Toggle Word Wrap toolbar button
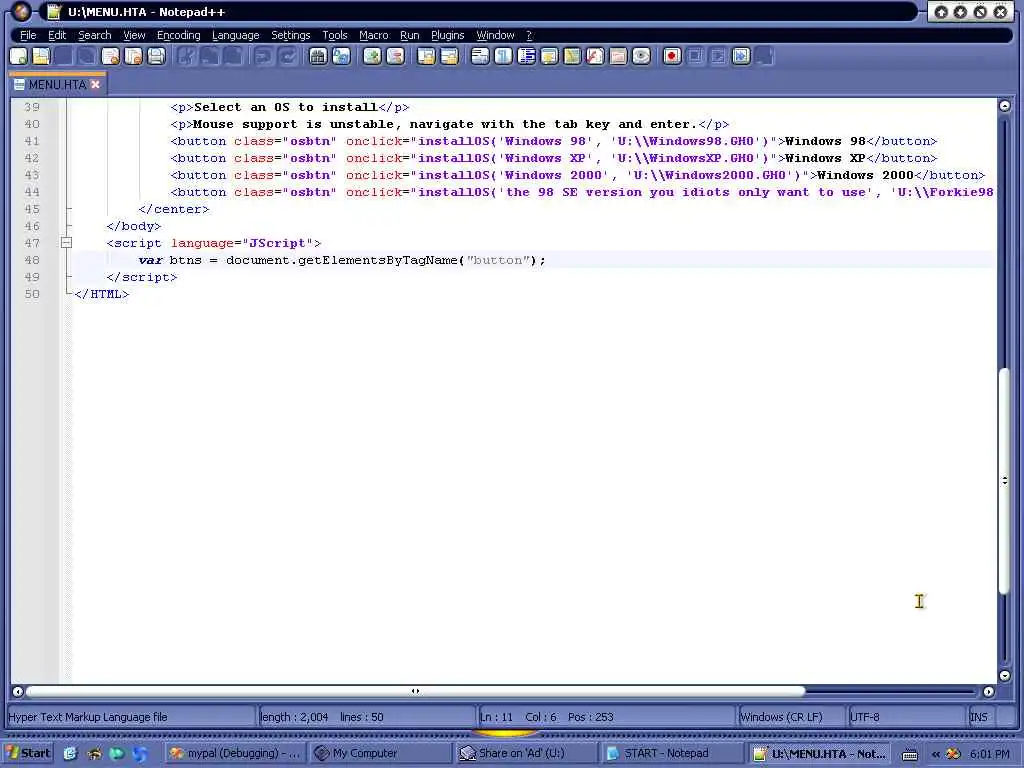 [480, 56]
